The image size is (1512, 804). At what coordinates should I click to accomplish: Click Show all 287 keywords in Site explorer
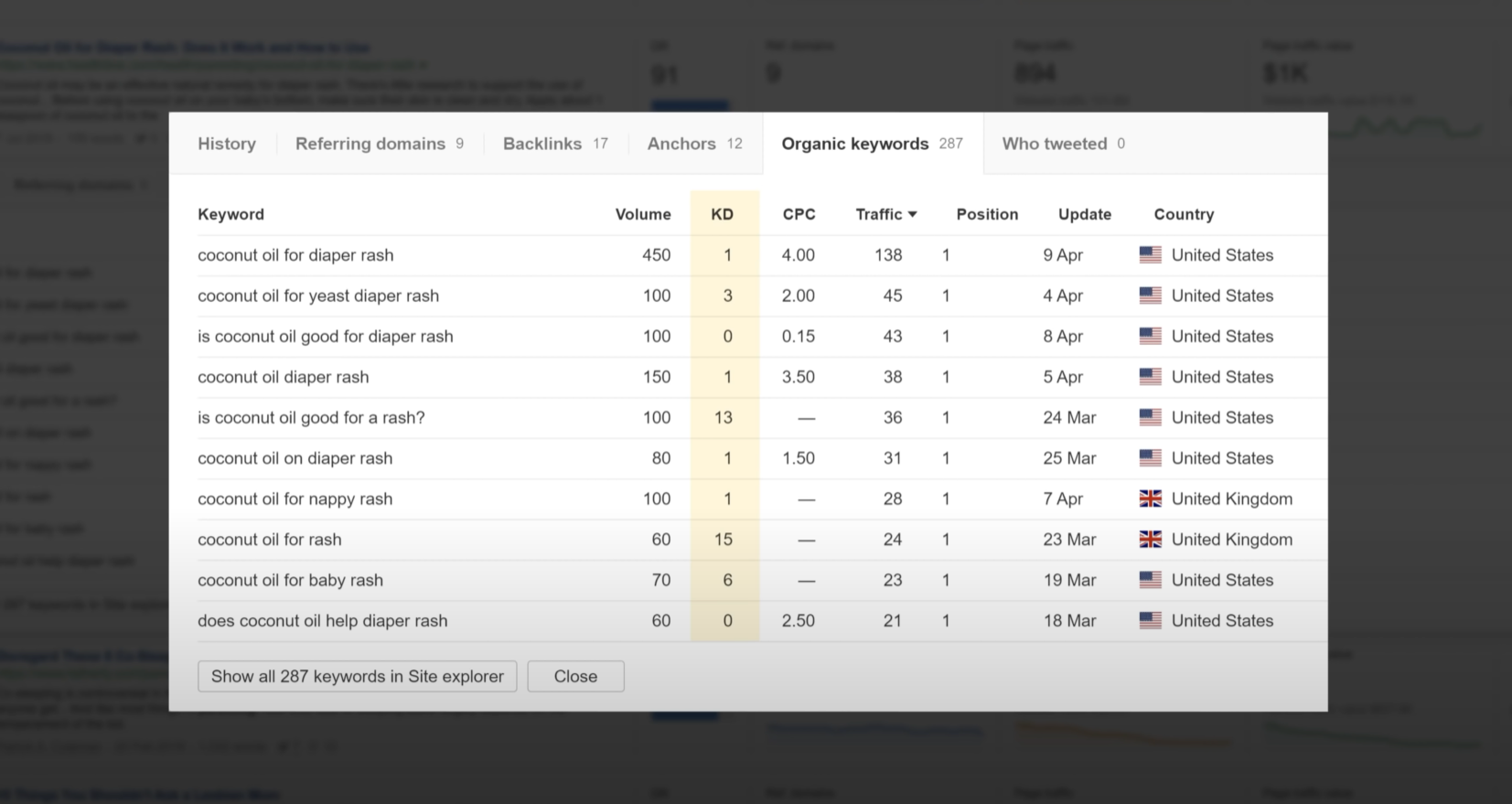point(357,677)
